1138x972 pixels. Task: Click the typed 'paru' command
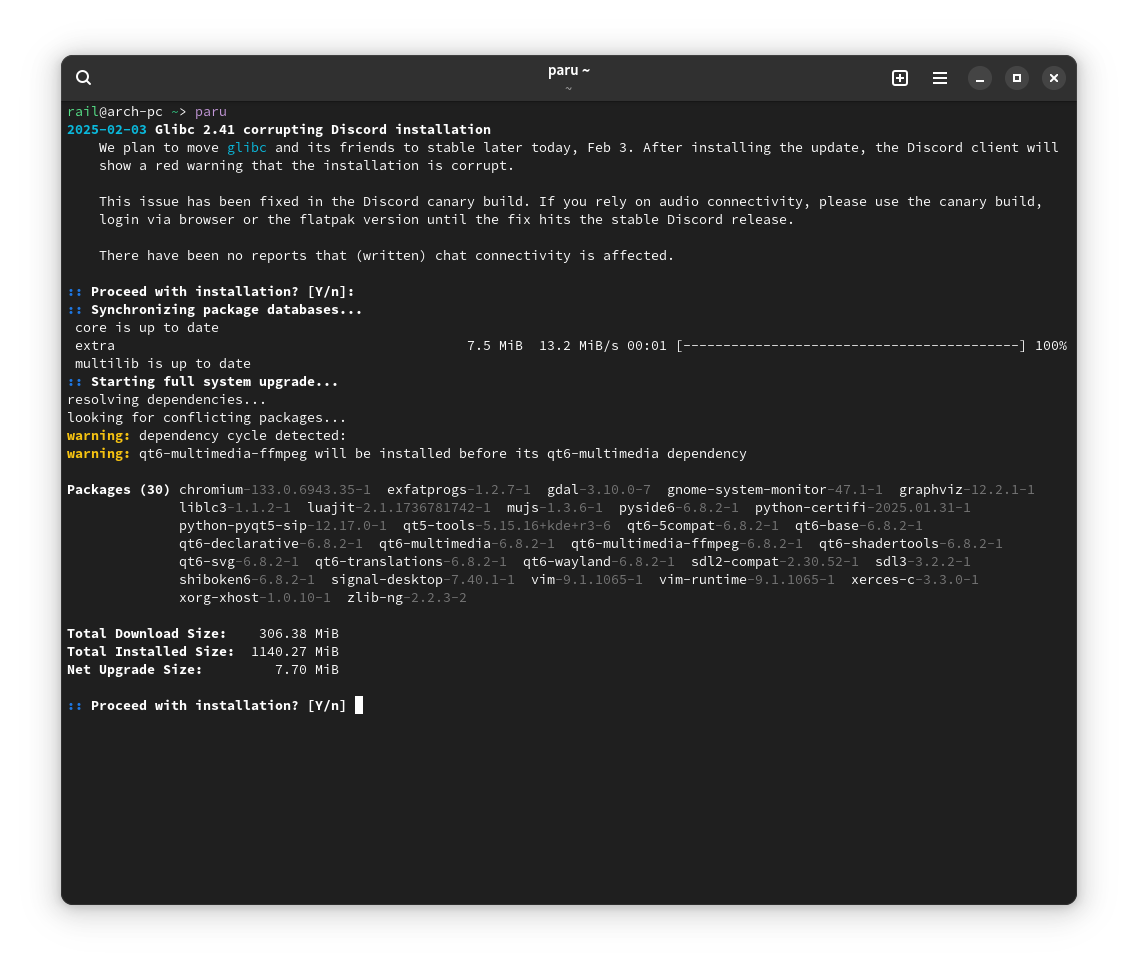tap(210, 111)
